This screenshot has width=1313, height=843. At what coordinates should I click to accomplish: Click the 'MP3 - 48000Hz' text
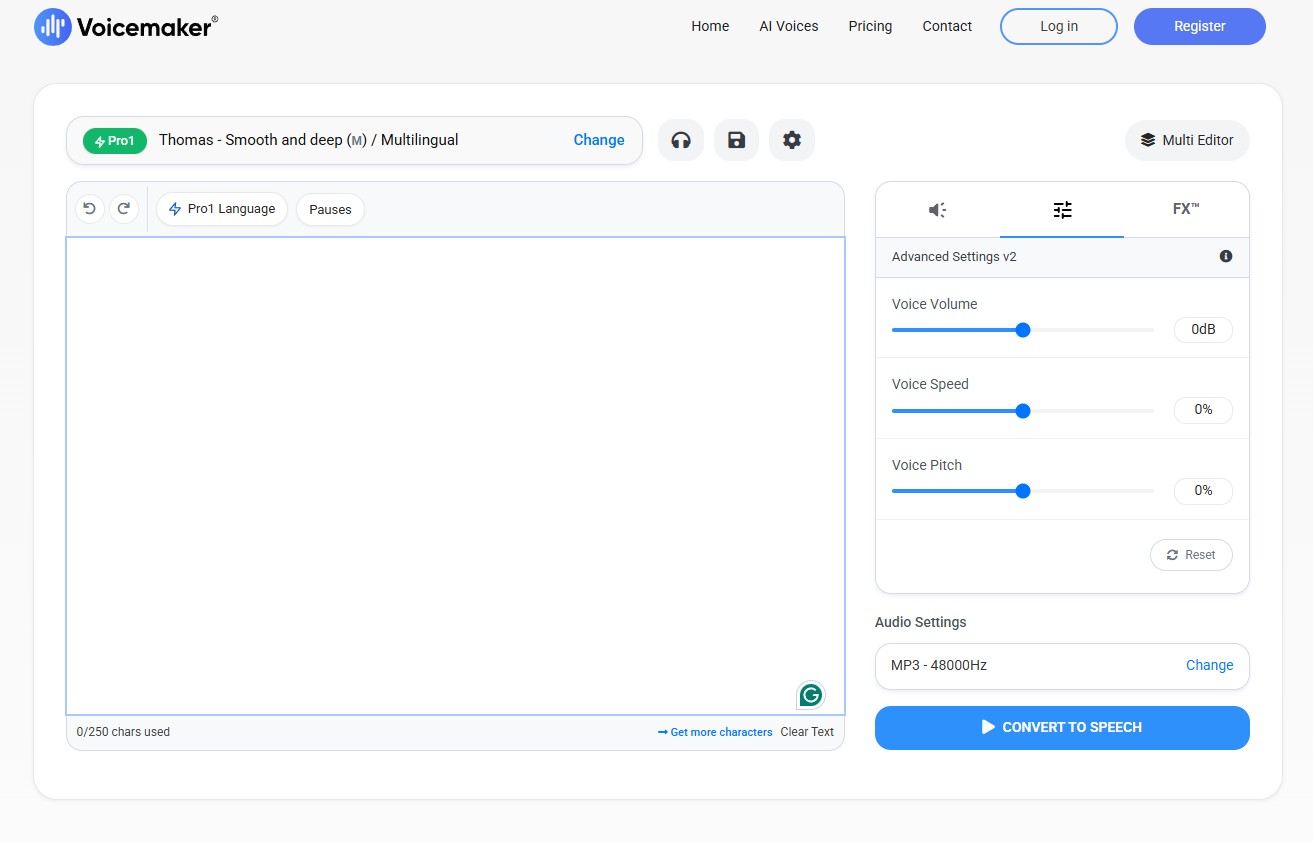939,666
